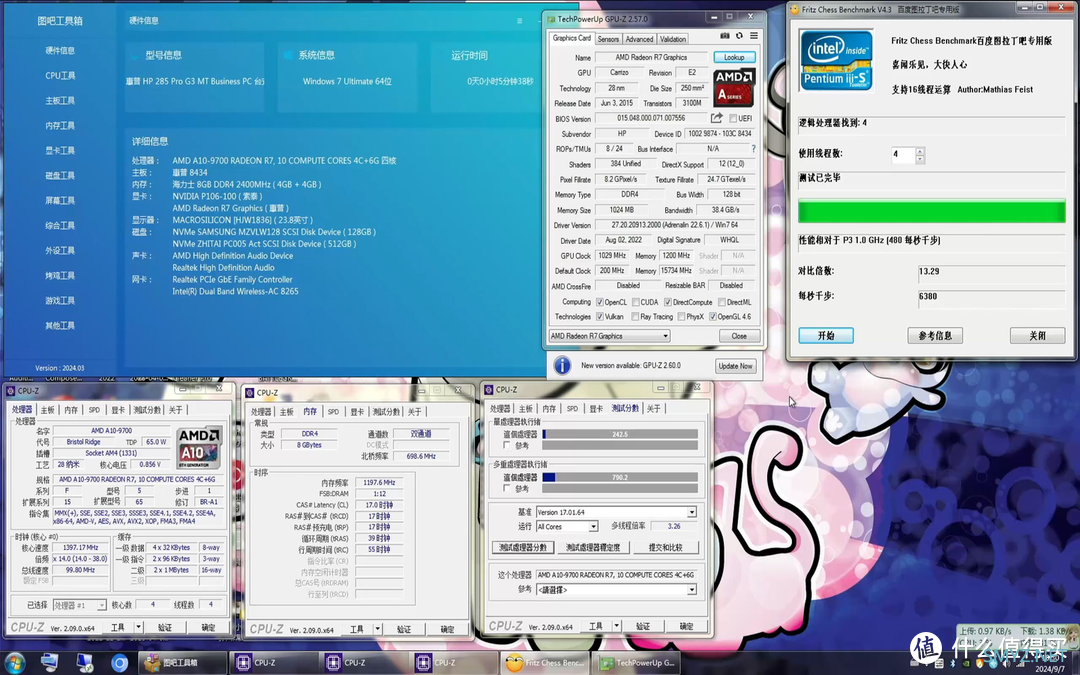Click the 使用线程数 thread count input field
The width and height of the screenshot is (1080, 675).
pos(904,155)
